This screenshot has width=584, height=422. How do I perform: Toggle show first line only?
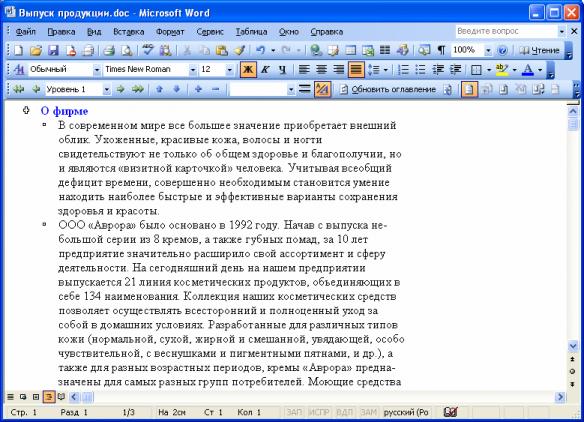click(305, 89)
